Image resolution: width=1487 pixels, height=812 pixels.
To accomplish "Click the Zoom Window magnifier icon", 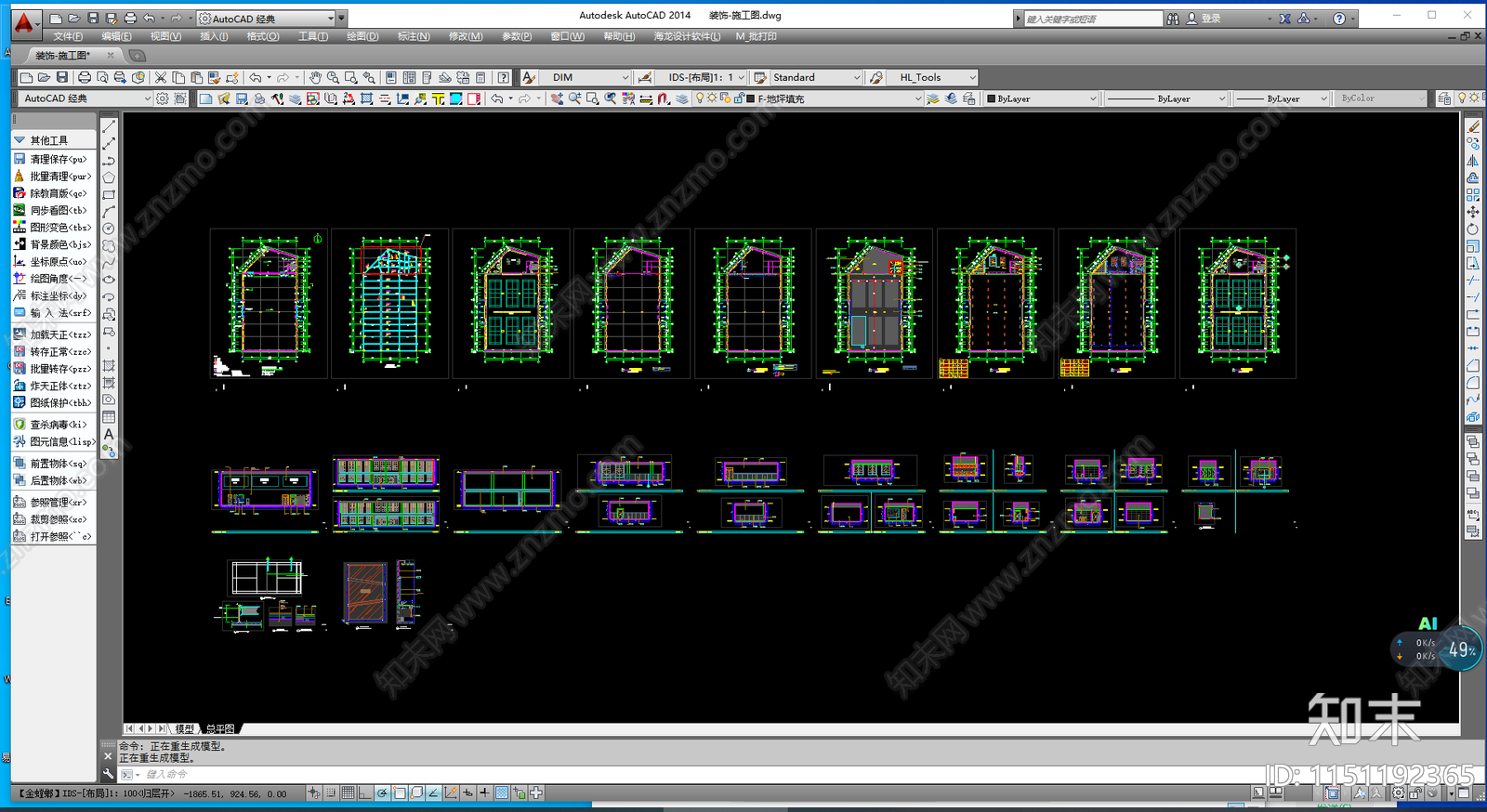I will [x=350, y=78].
